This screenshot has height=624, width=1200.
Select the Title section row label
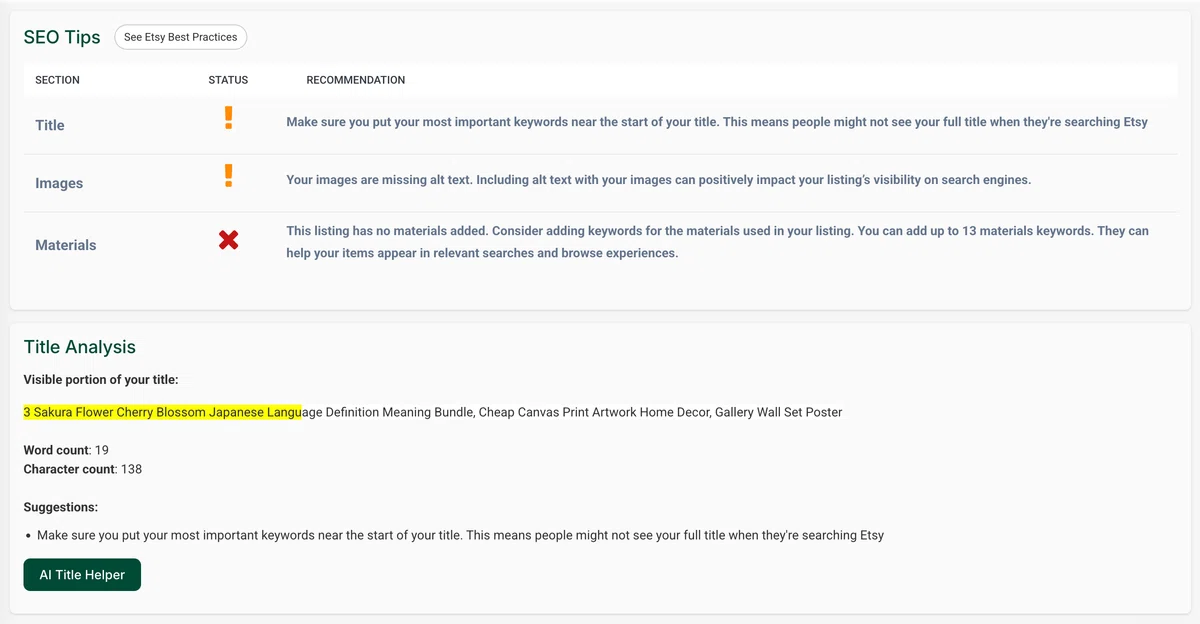pyautogui.click(x=50, y=125)
